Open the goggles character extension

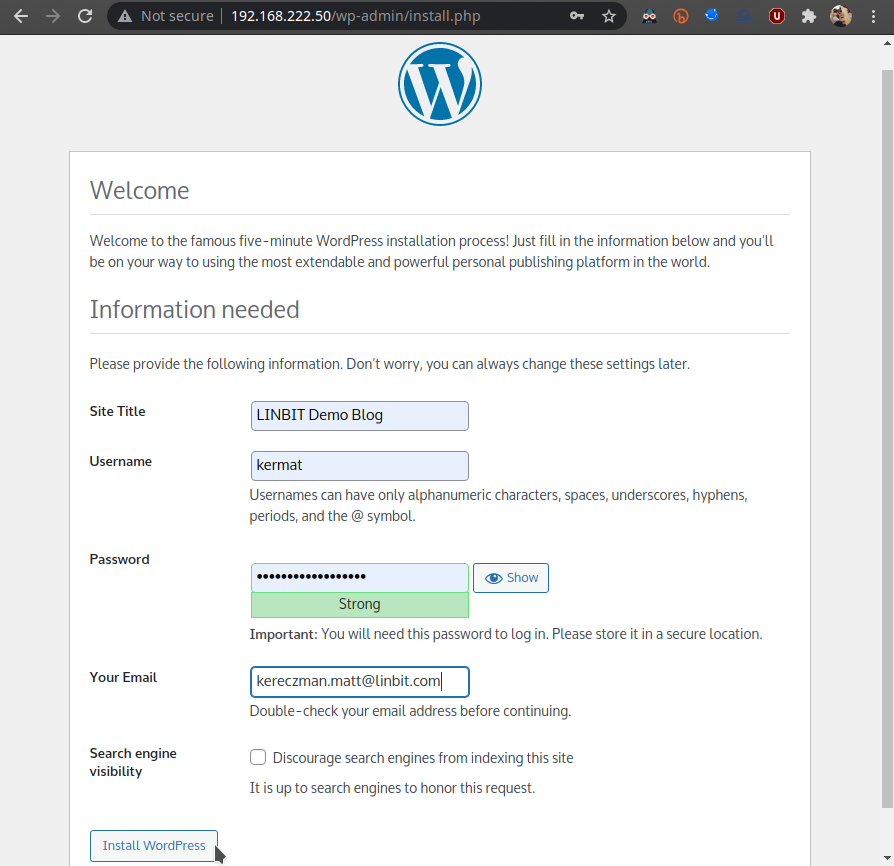tap(649, 16)
